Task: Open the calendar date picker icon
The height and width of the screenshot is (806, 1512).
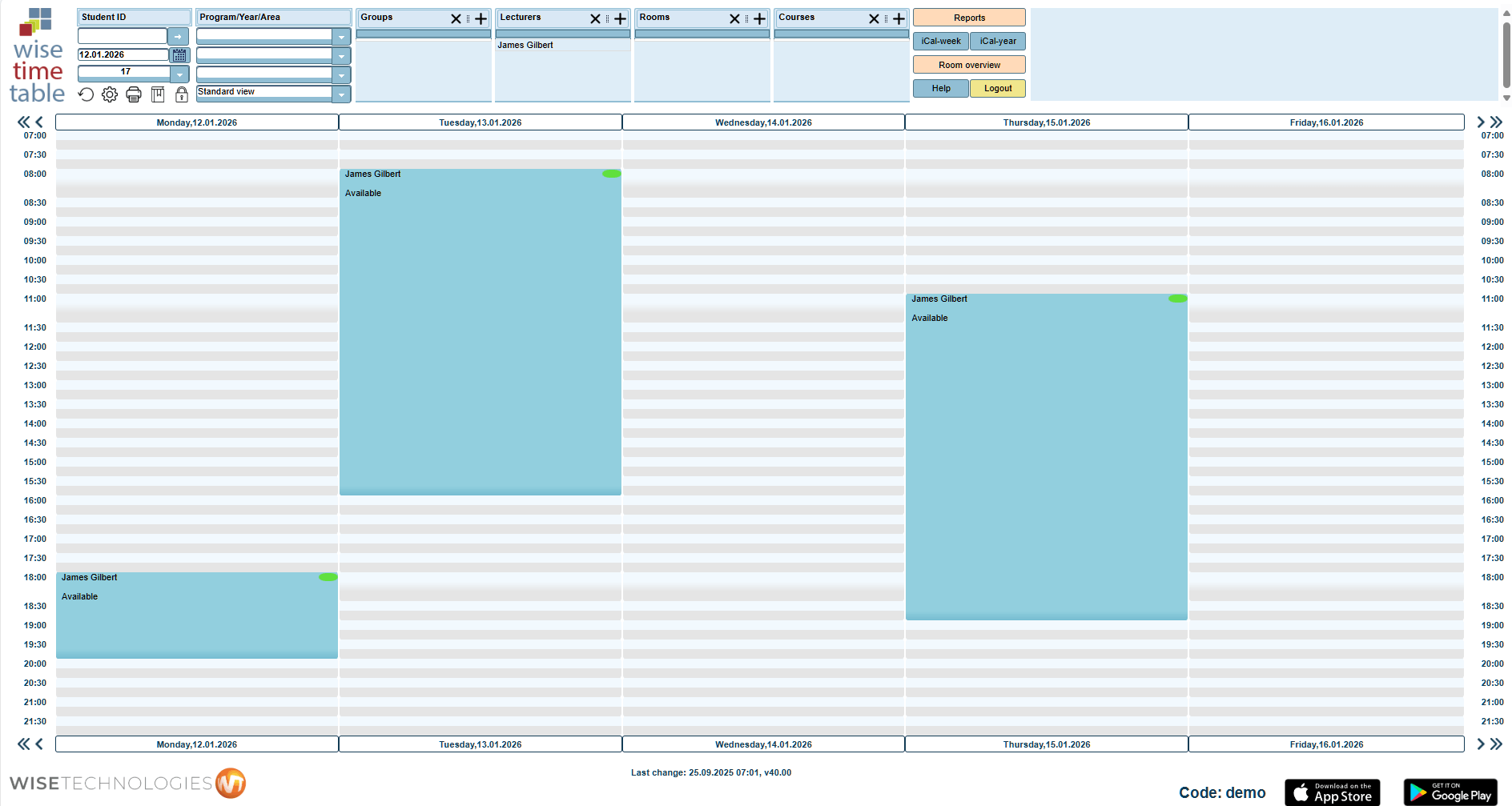Action: pos(179,54)
